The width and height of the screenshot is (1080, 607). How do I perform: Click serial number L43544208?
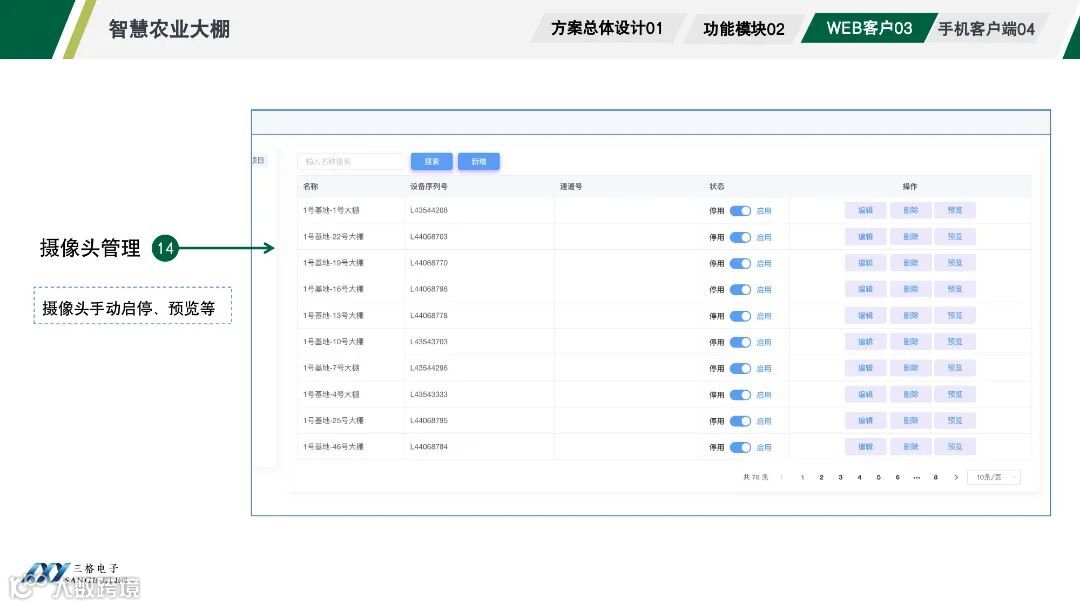pos(428,210)
